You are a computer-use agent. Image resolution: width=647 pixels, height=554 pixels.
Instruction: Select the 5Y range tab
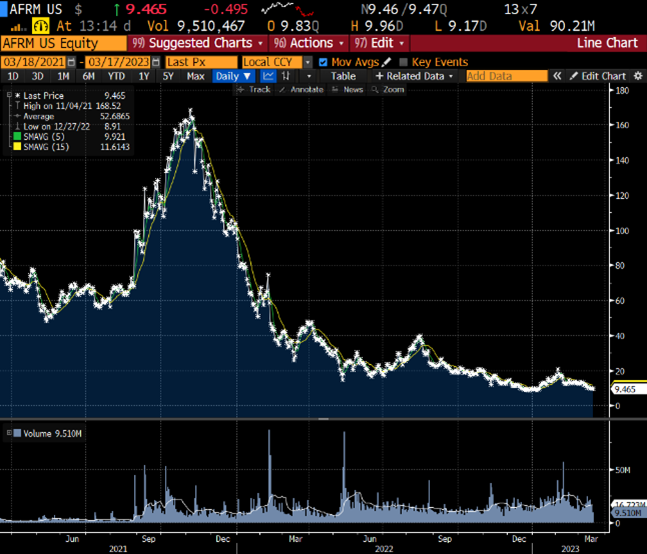(x=168, y=76)
